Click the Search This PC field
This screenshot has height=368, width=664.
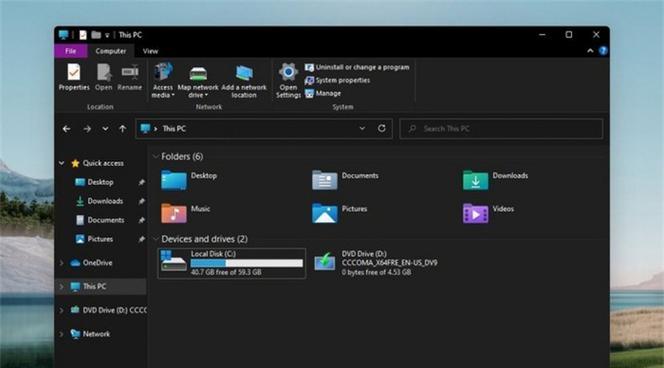(x=501, y=129)
